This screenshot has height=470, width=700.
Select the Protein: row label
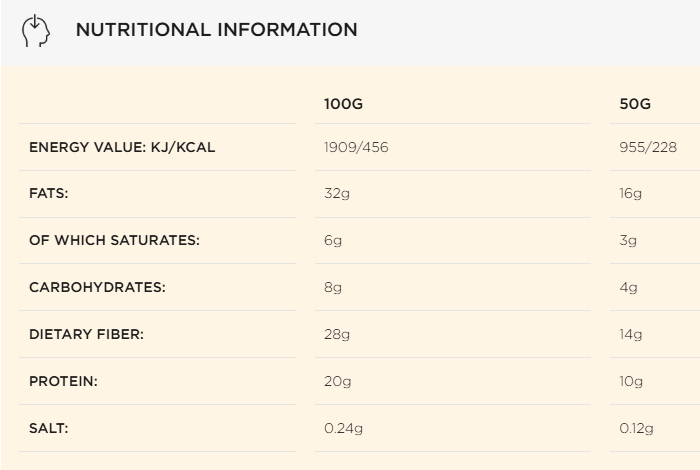[x=63, y=381]
